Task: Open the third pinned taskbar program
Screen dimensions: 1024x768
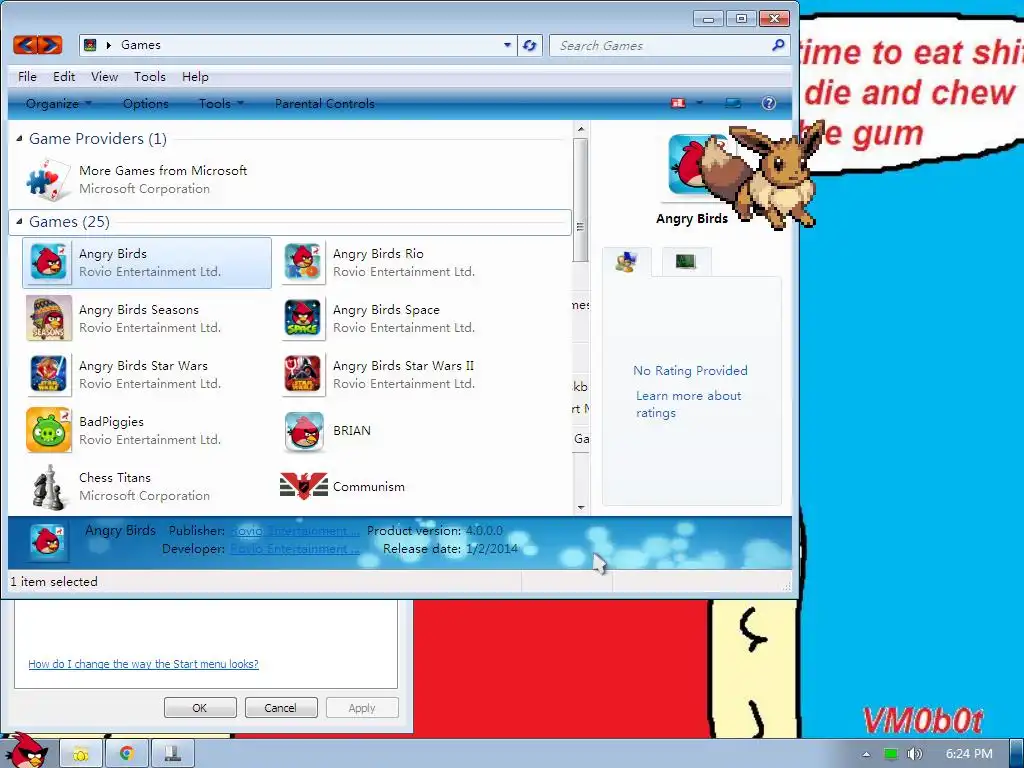Action: [x=172, y=754]
